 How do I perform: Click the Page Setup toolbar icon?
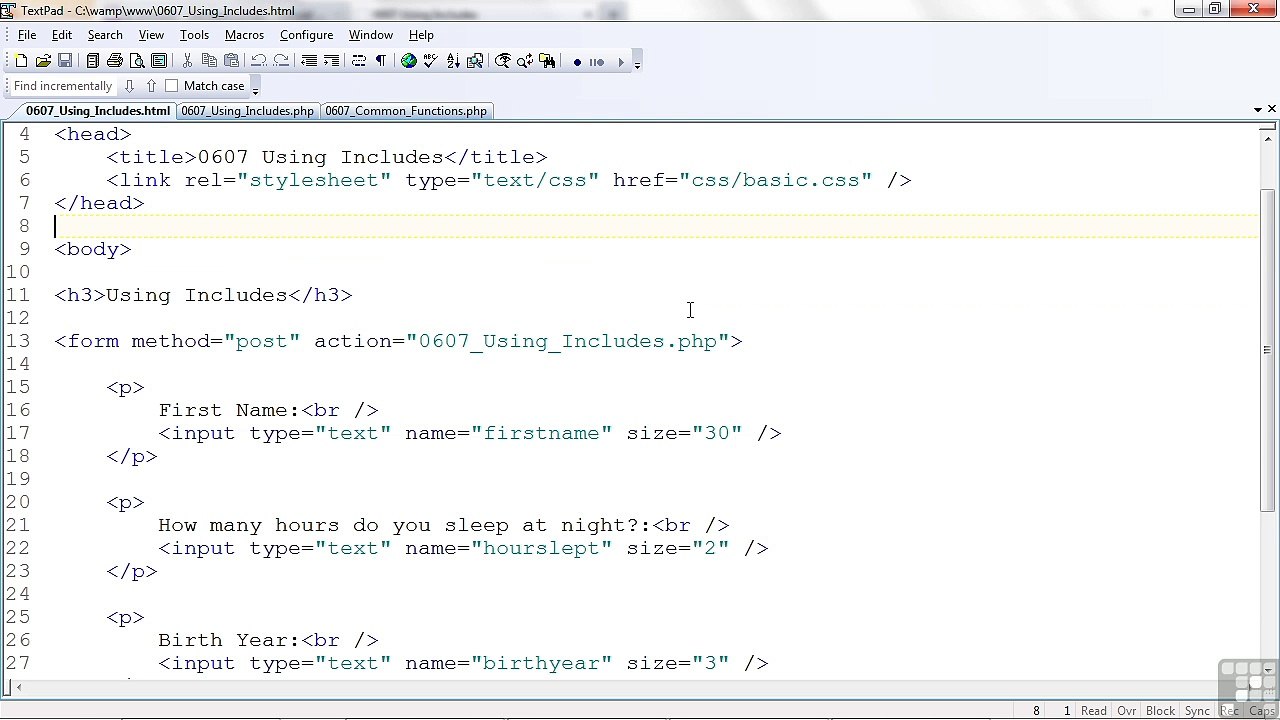(x=159, y=61)
